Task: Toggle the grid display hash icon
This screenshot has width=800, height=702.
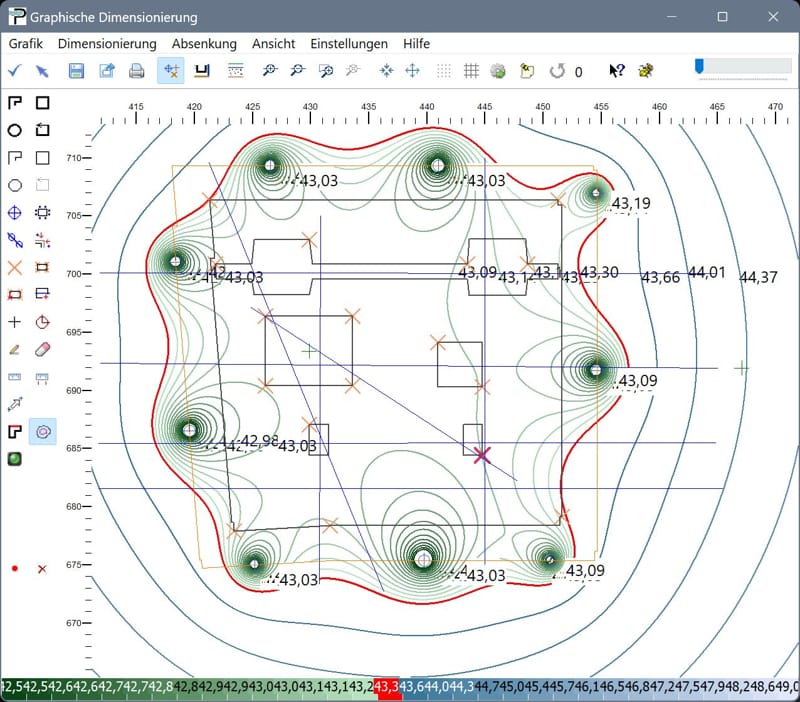Action: pyautogui.click(x=471, y=71)
